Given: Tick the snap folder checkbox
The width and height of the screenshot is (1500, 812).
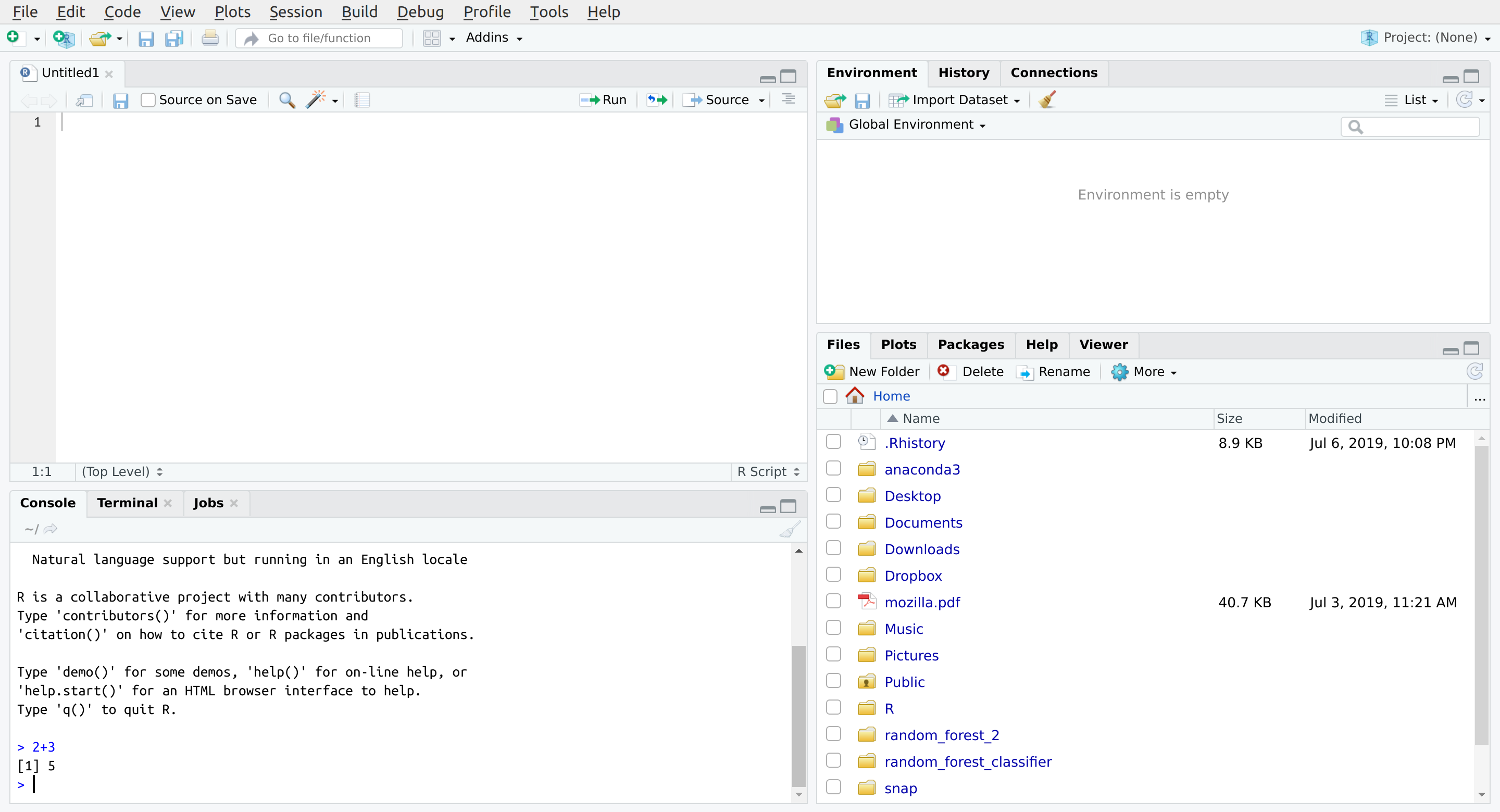Looking at the screenshot, I should (833, 787).
